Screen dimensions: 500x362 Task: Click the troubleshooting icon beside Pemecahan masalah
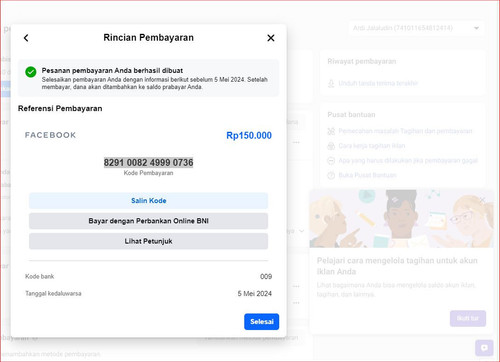point(331,131)
